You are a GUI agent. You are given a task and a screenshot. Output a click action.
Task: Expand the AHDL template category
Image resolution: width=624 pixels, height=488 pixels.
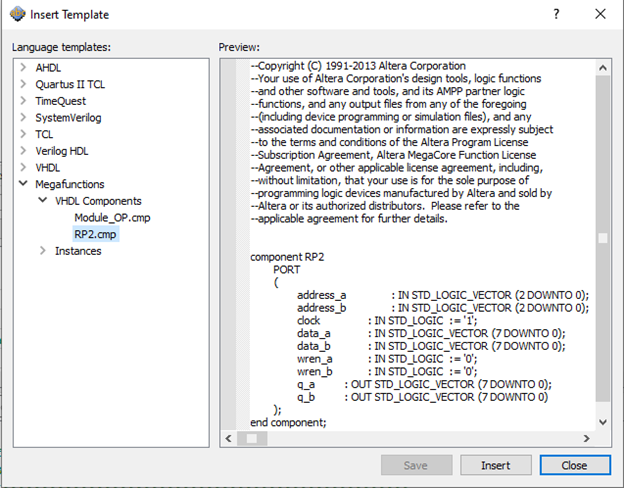click(x=24, y=67)
